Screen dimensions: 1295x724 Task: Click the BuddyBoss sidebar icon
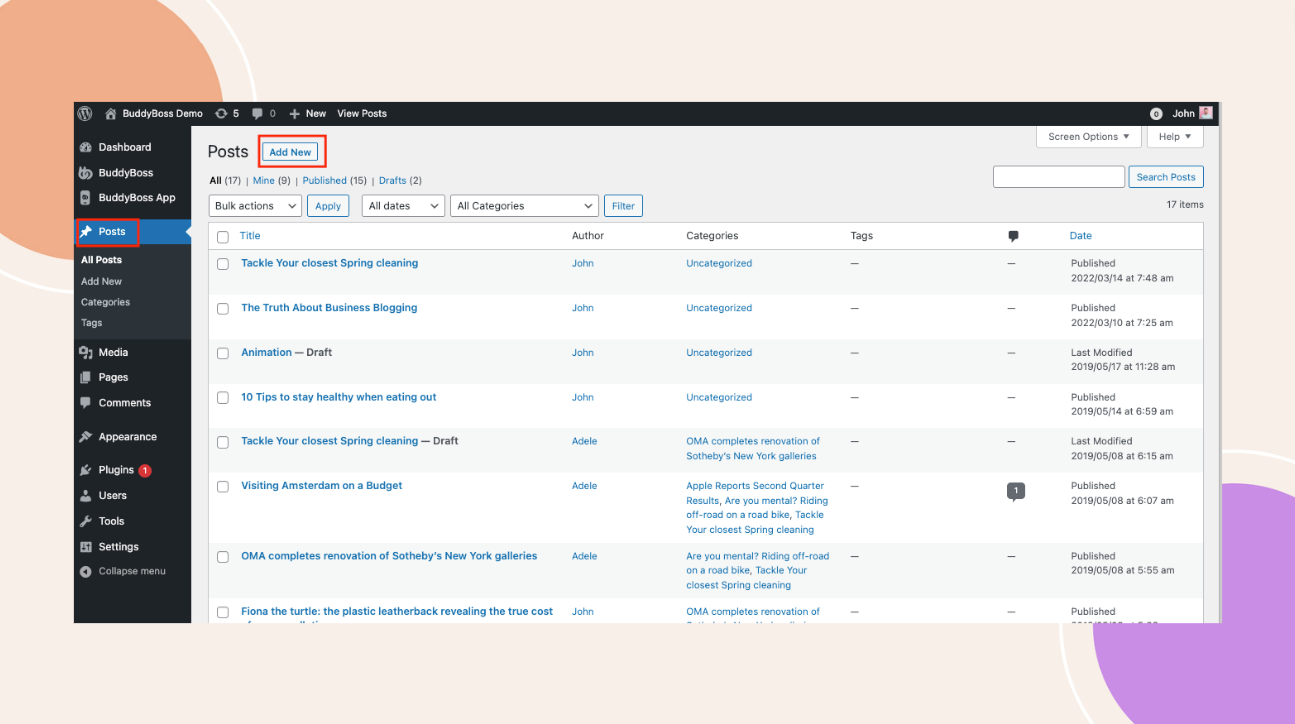pyautogui.click(x=86, y=173)
